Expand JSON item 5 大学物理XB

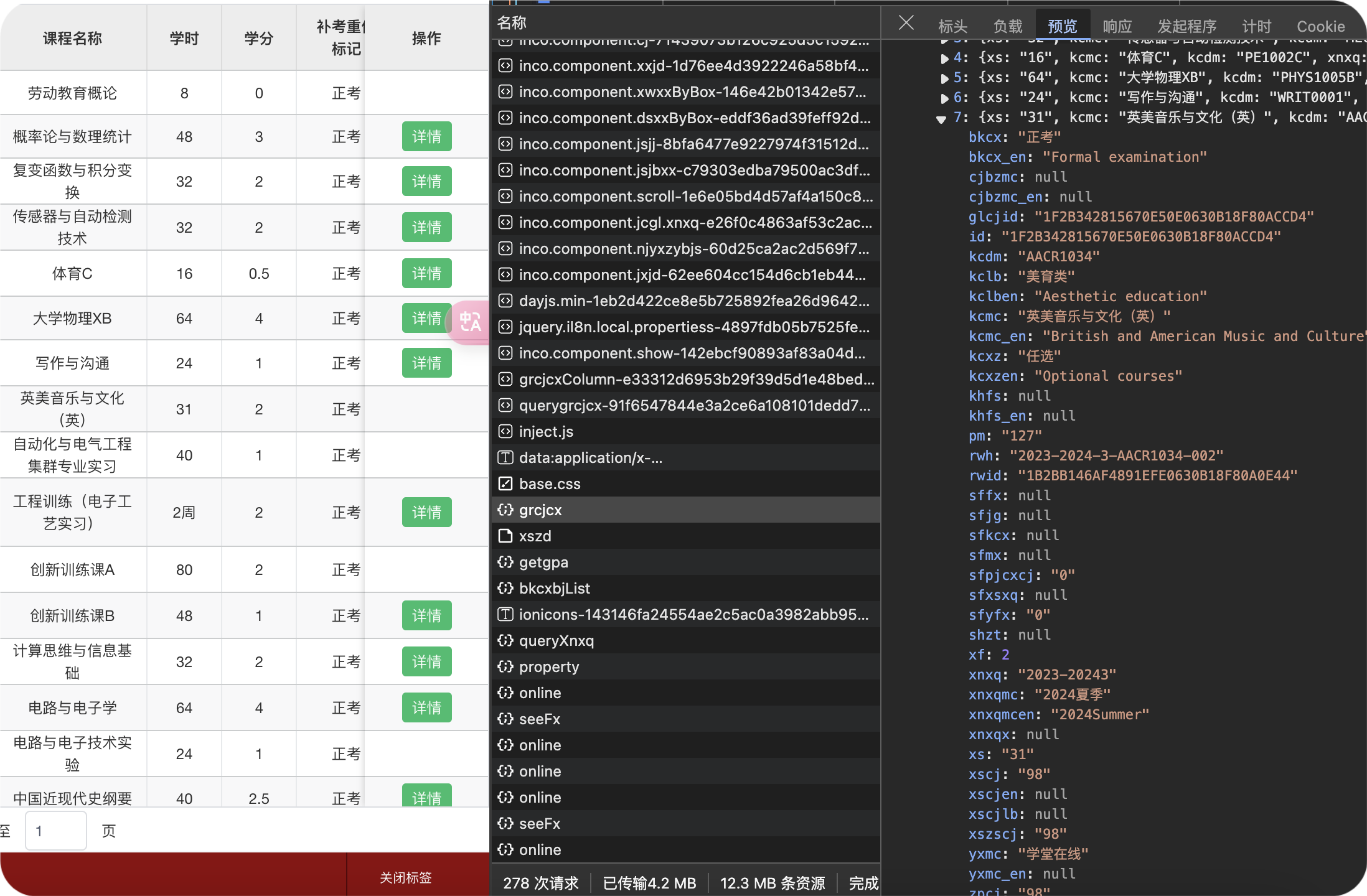(944, 78)
